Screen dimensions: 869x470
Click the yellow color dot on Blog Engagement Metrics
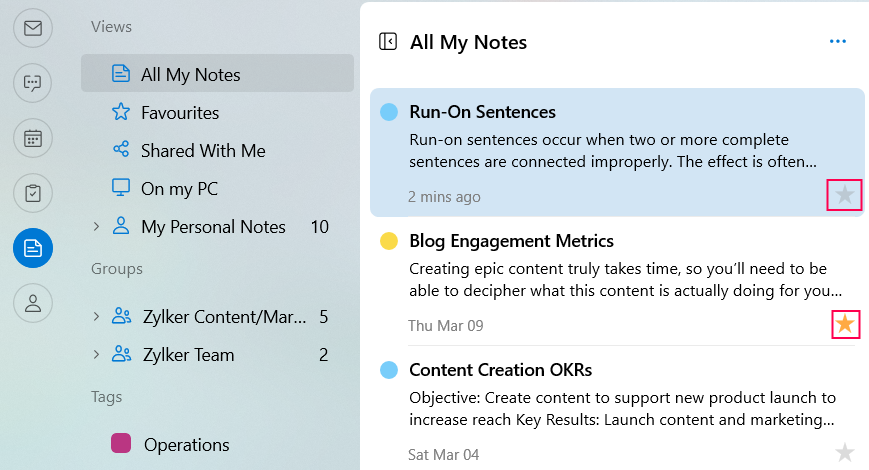point(389,241)
